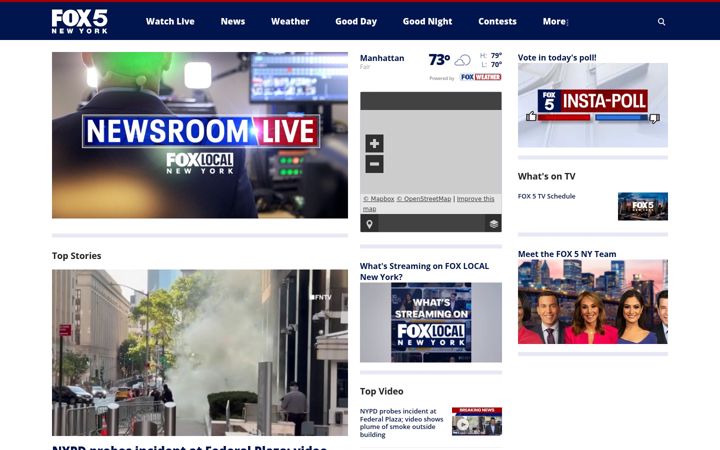Viewport: 720px width, 450px height.
Task: Click the Mapbox attribution link
Action: click(379, 199)
